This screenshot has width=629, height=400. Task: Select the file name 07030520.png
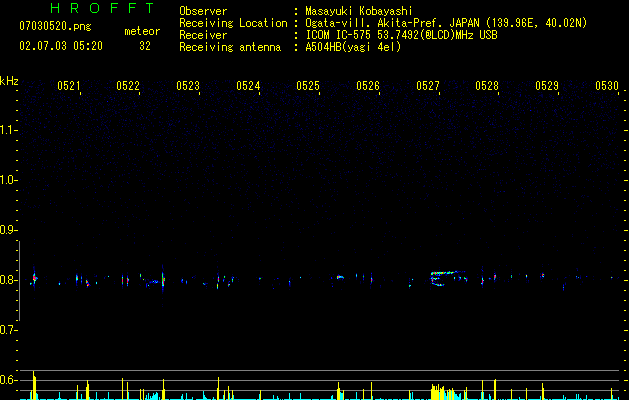55,26
